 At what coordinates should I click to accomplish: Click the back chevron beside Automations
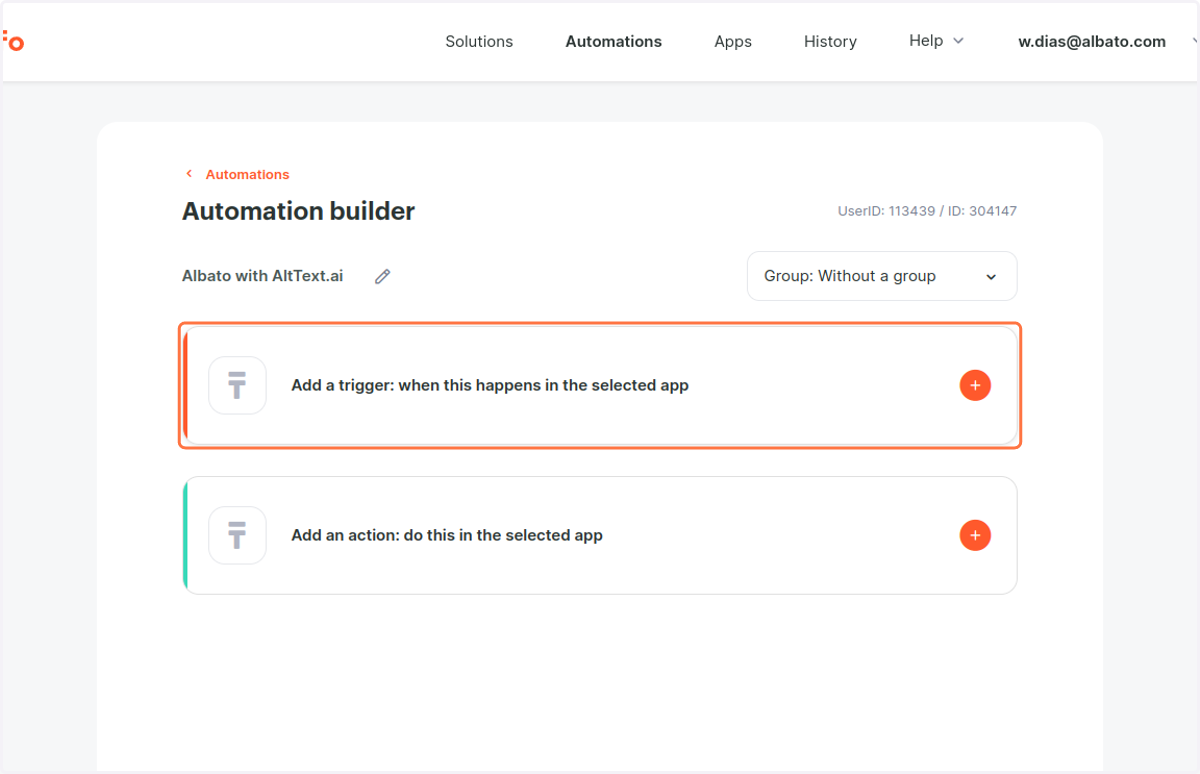point(189,174)
